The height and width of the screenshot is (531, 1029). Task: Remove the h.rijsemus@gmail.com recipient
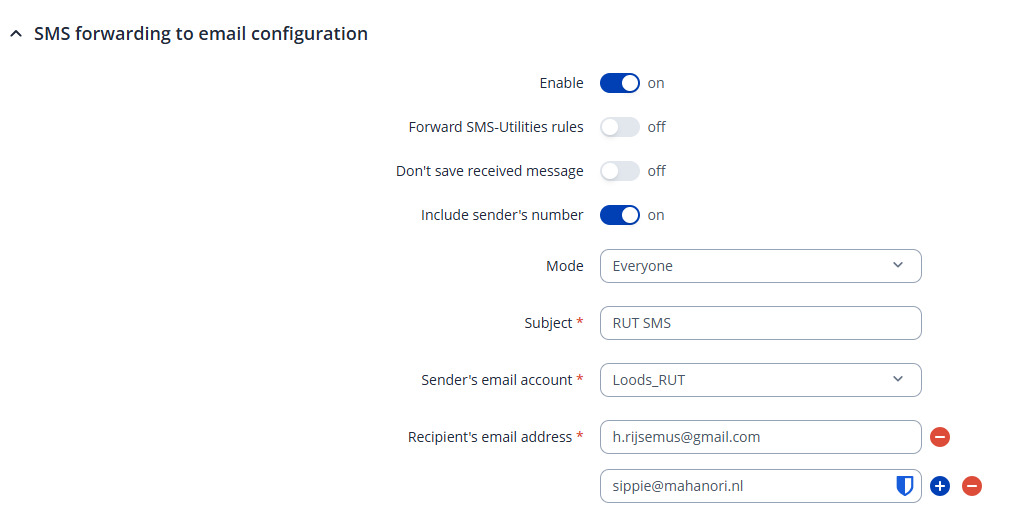click(940, 437)
